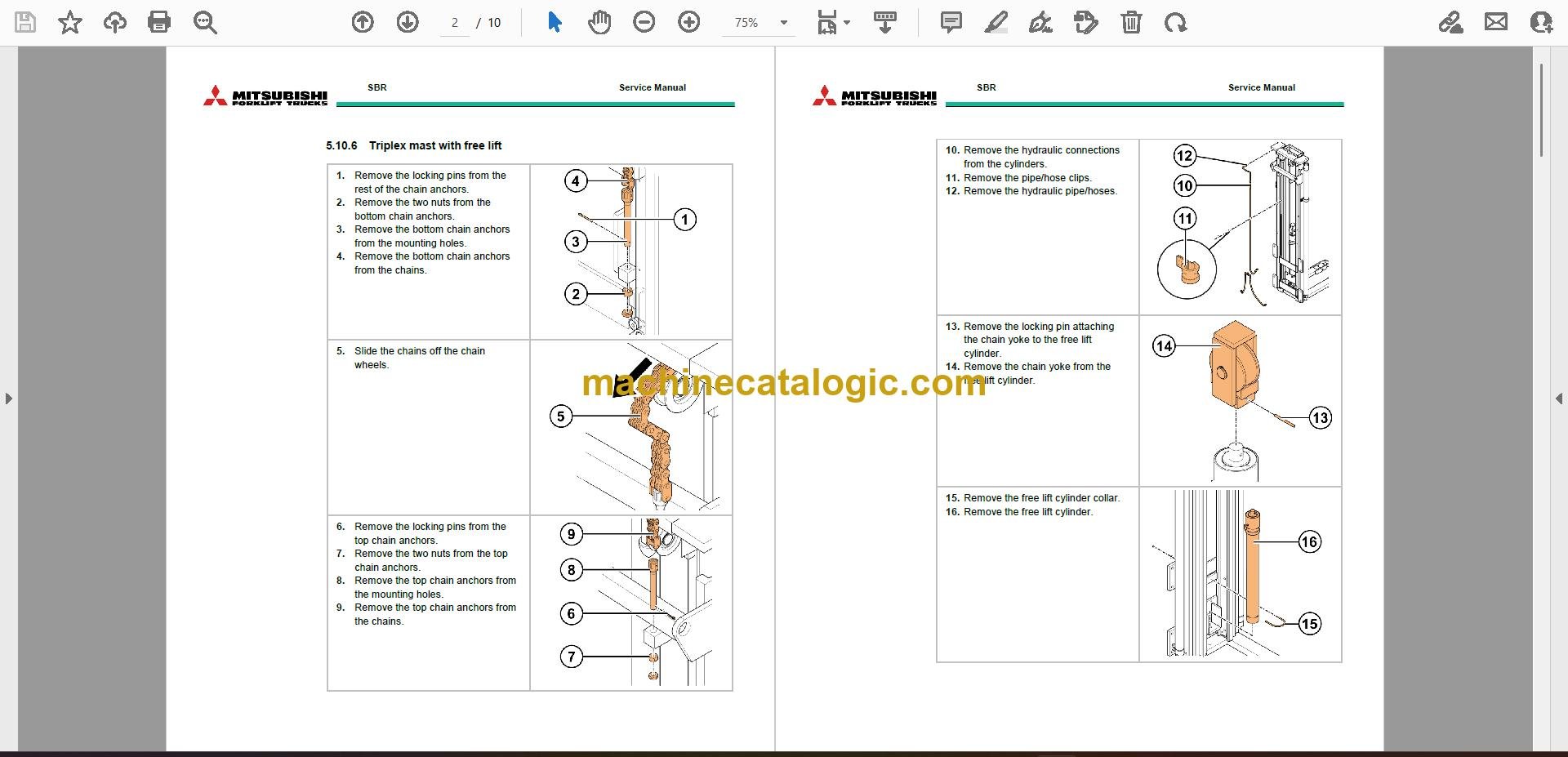
Task: Add a sticky note comment
Action: [x=951, y=23]
